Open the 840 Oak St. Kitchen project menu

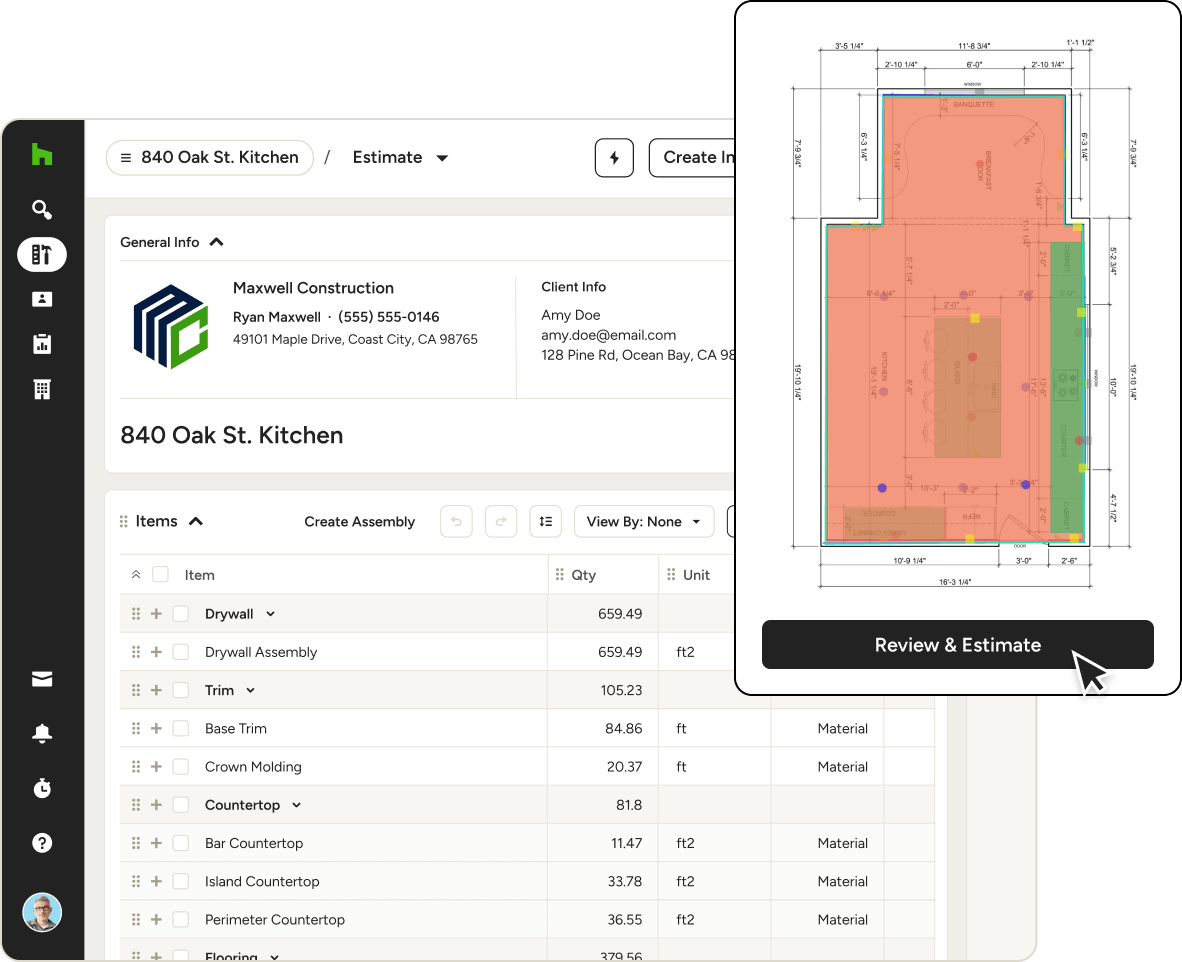coord(209,158)
